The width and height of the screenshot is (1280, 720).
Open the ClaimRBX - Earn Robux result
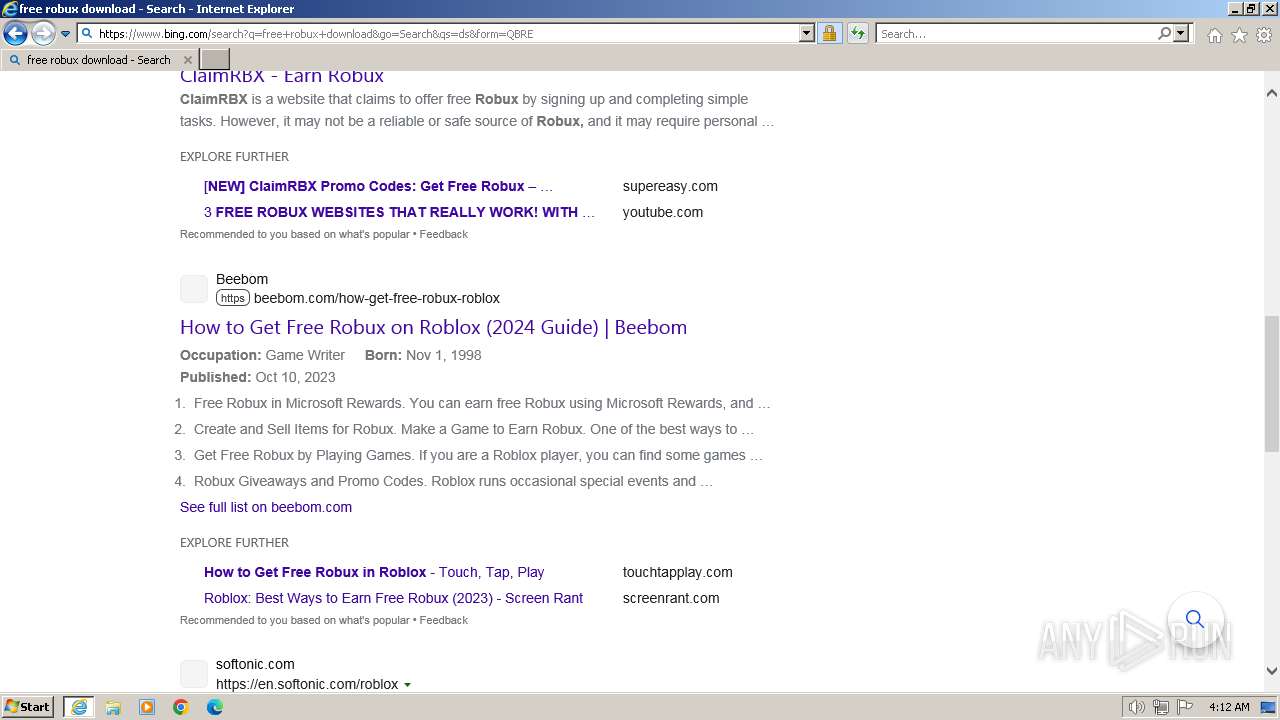click(x=282, y=76)
